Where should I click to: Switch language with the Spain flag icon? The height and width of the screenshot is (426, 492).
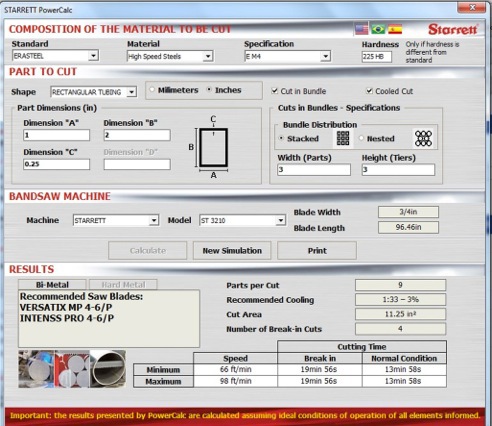(395, 29)
